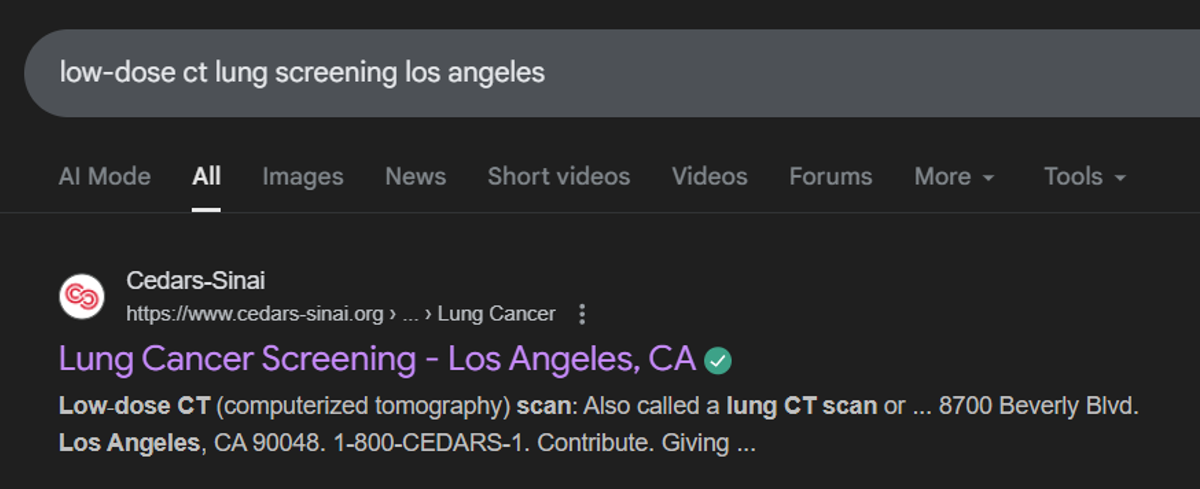Open the Tools dropdown
This screenshot has width=1200, height=489.
pos(1085,177)
